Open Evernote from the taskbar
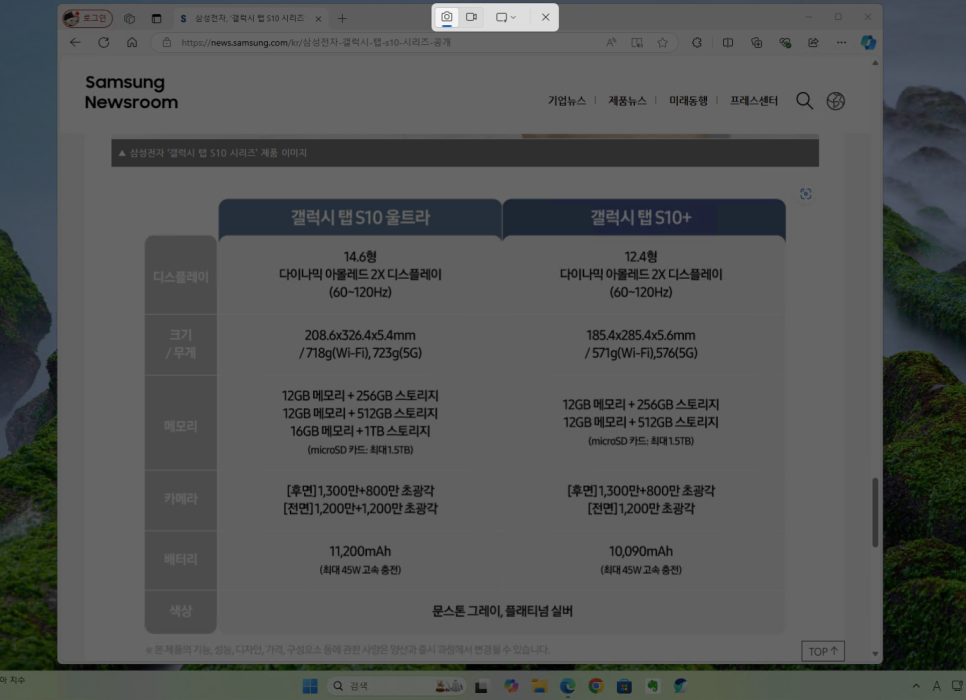 click(652, 686)
